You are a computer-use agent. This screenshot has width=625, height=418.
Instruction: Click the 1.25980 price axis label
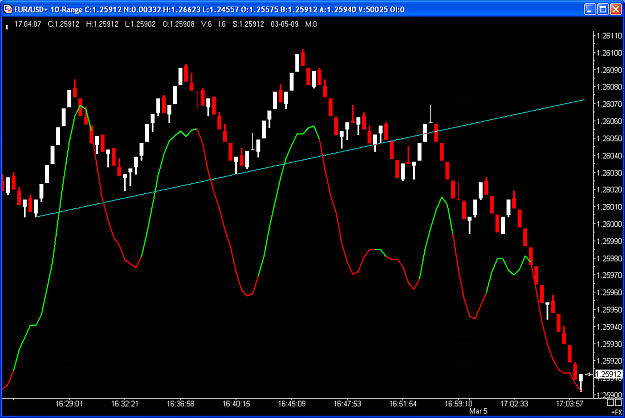point(608,258)
